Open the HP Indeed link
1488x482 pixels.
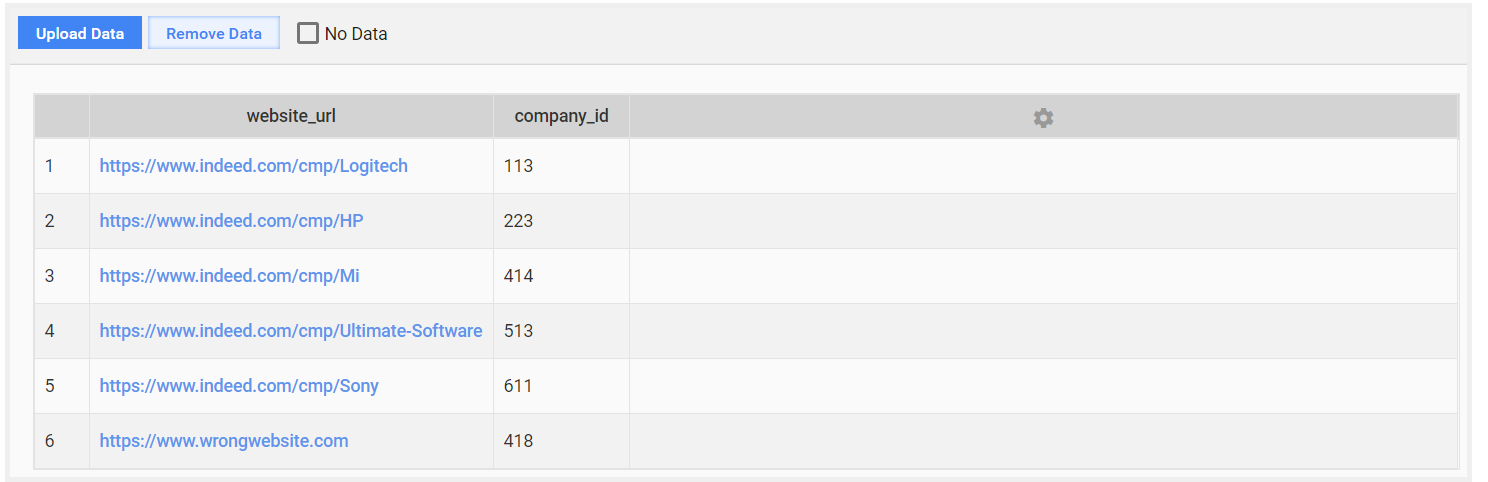pos(232,221)
